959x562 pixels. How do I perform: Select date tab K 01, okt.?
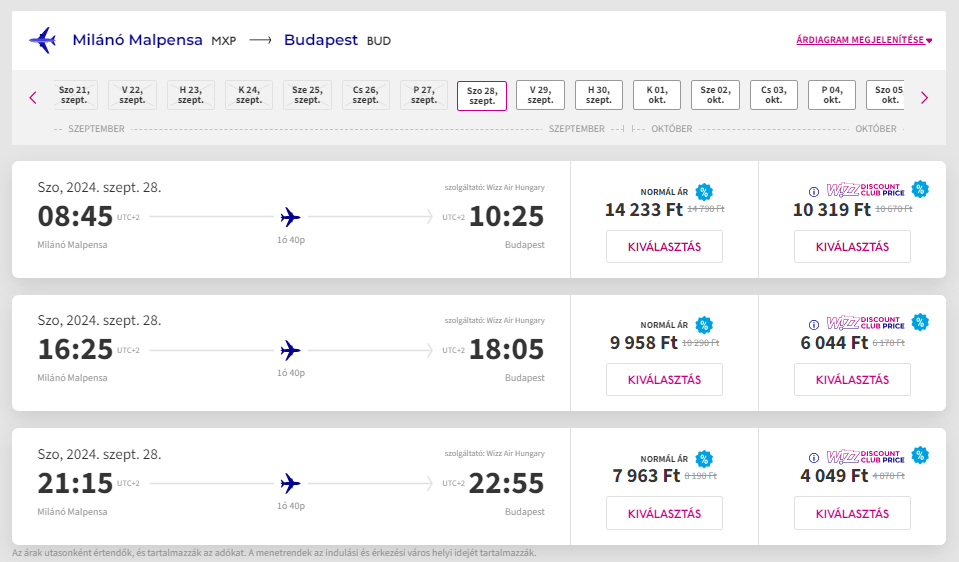657,95
